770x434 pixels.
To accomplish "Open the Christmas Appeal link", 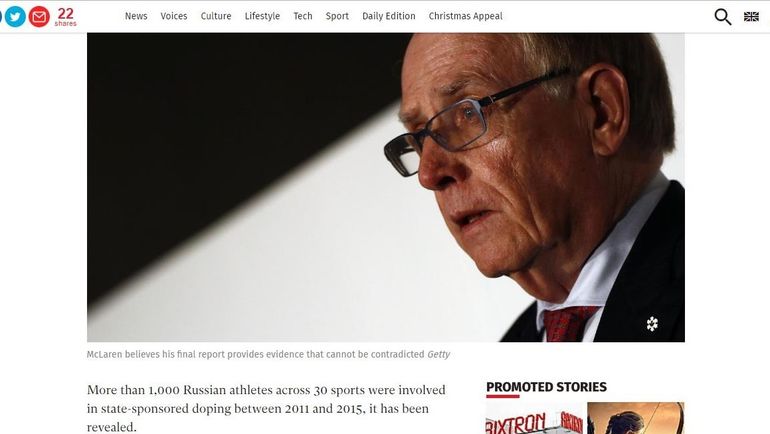I will [466, 16].
